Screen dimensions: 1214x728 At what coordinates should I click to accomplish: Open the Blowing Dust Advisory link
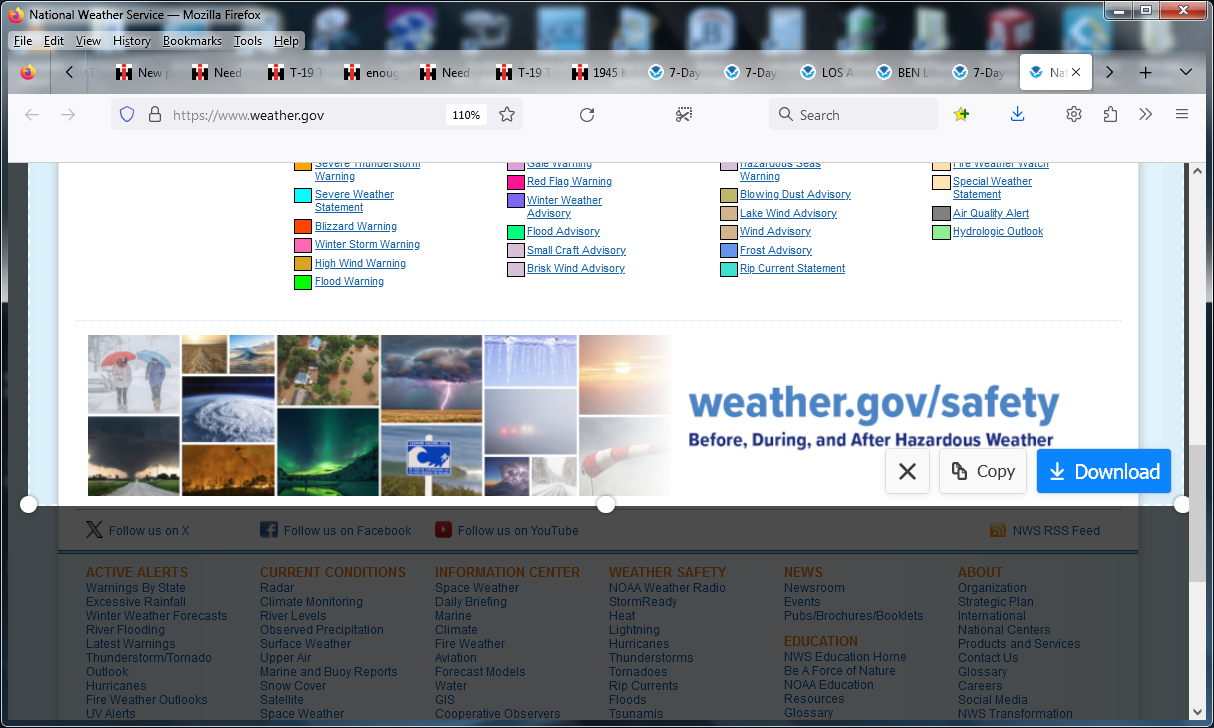point(795,195)
